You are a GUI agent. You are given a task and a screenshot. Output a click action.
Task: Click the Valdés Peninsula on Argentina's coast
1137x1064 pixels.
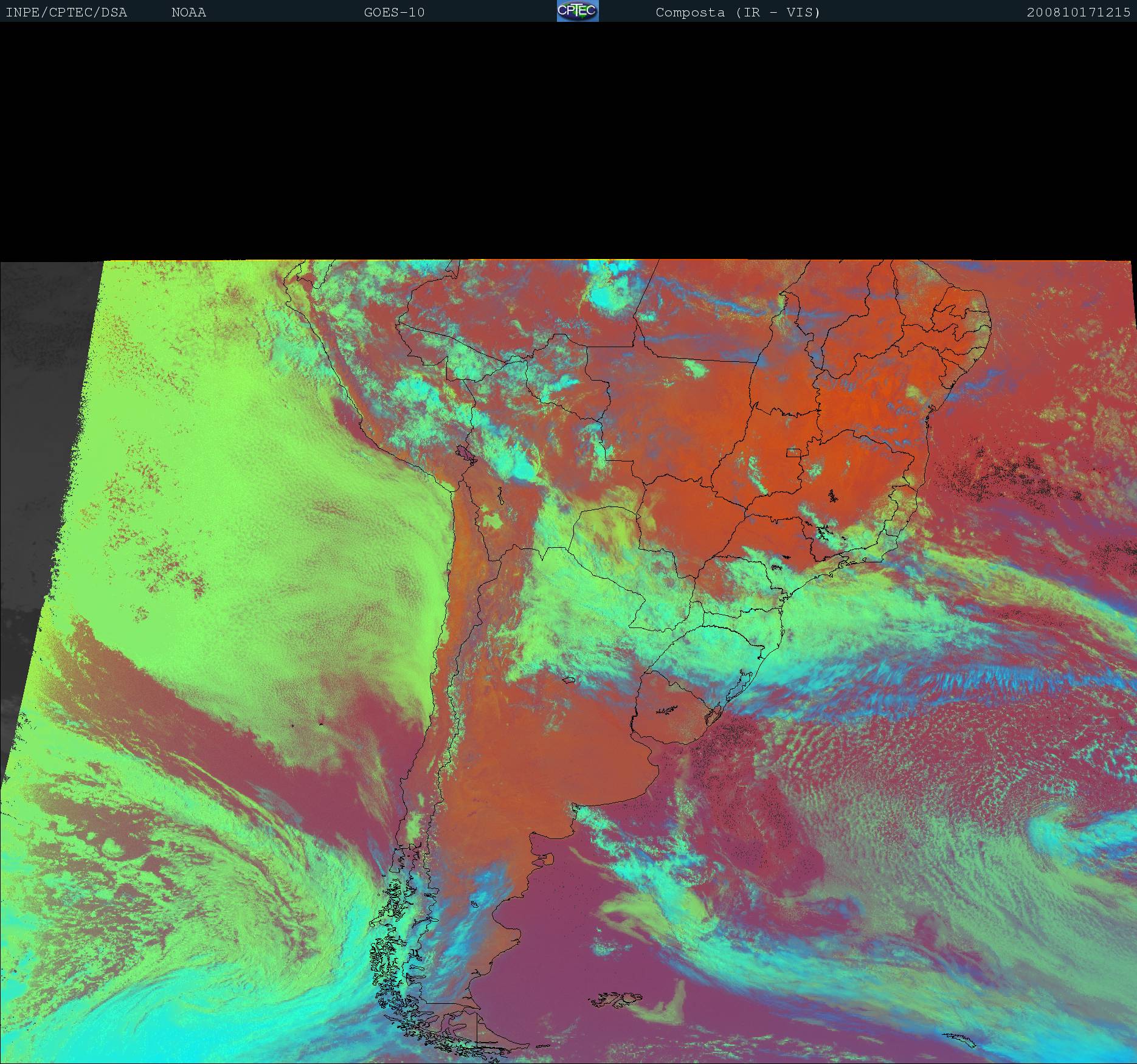550,859
